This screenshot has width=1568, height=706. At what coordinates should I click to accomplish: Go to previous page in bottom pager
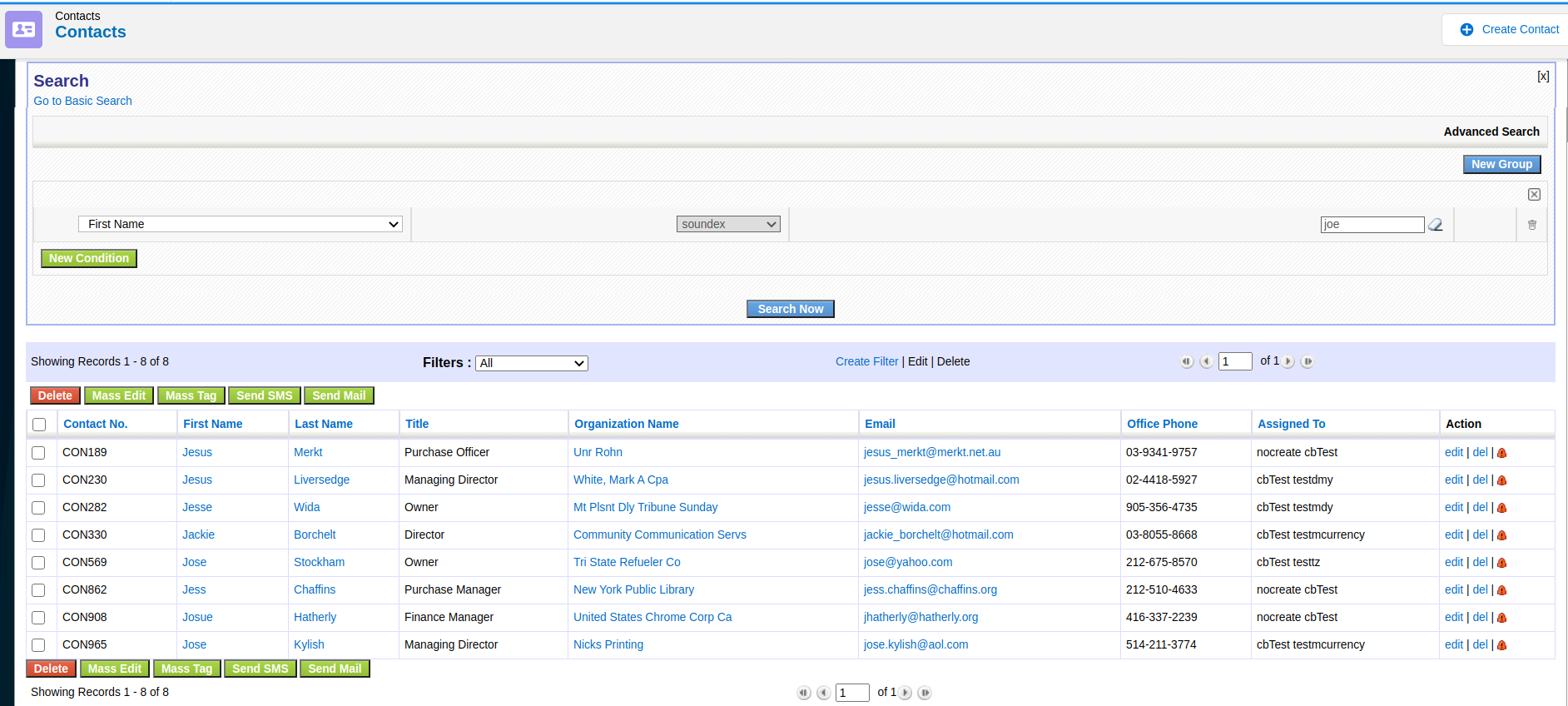[x=823, y=693]
